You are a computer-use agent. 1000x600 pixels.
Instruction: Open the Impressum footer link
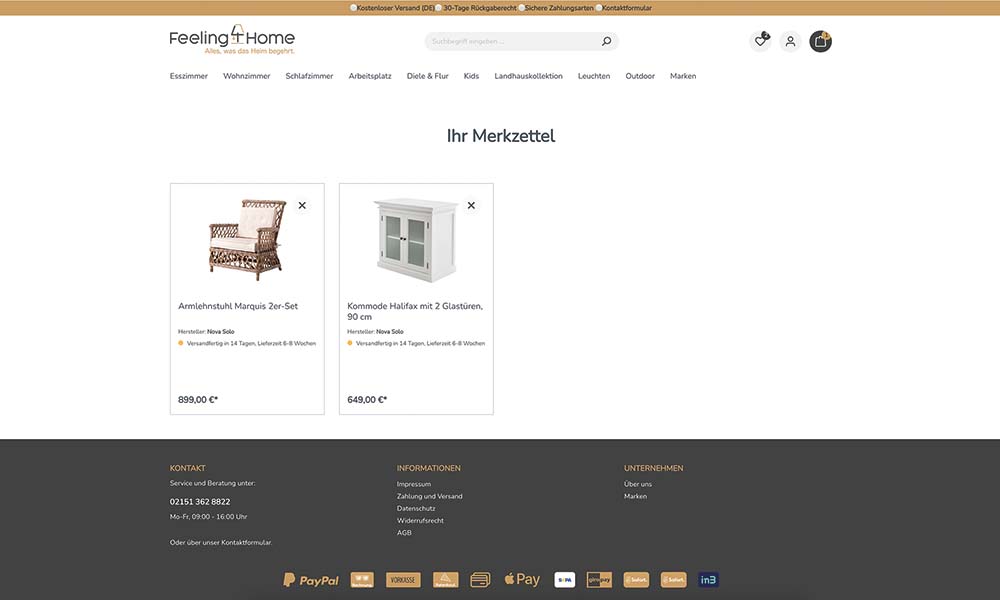tap(414, 484)
